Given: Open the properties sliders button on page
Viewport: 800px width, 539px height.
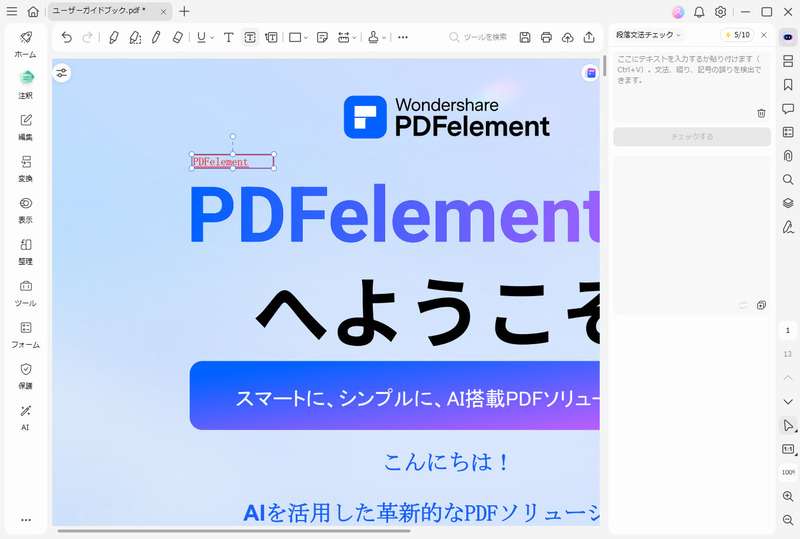Looking at the screenshot, I should click(x=62, y=73).
